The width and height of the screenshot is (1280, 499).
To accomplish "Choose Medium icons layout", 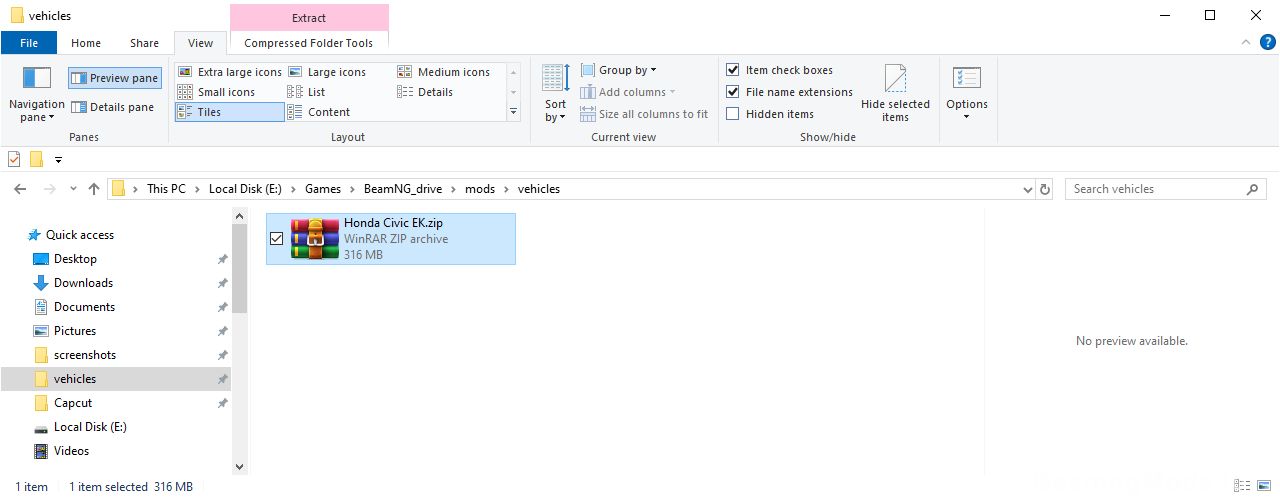I will pyautogui.click(x=443, y=72).
